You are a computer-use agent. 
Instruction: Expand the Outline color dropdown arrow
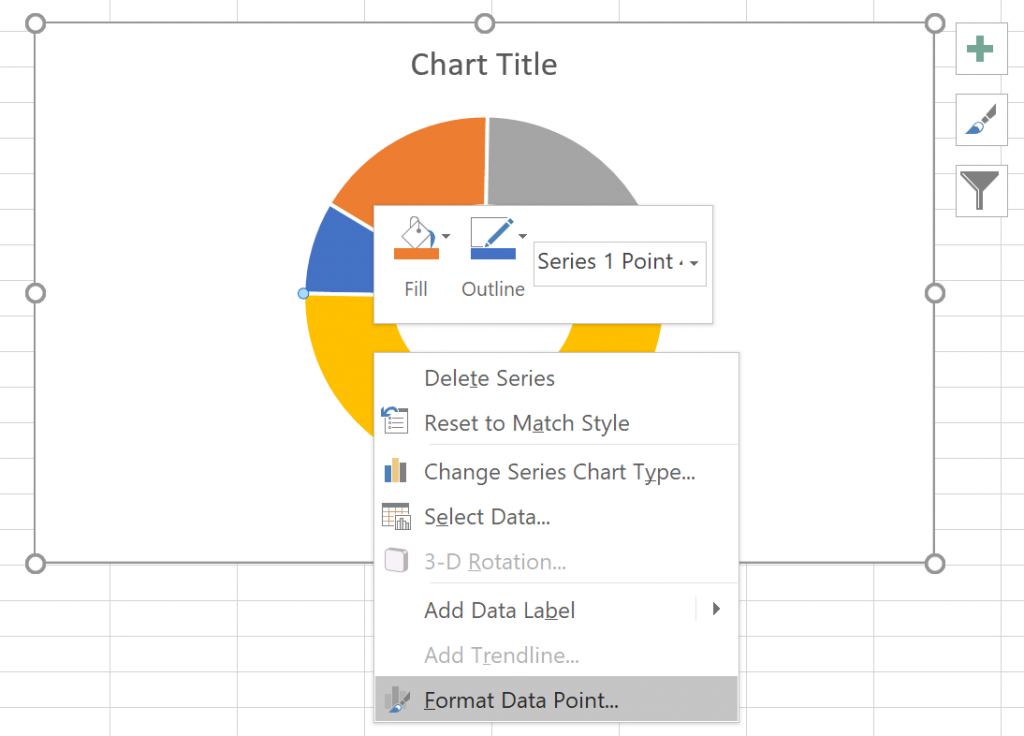pyautogui.click(x=522, y=237)
